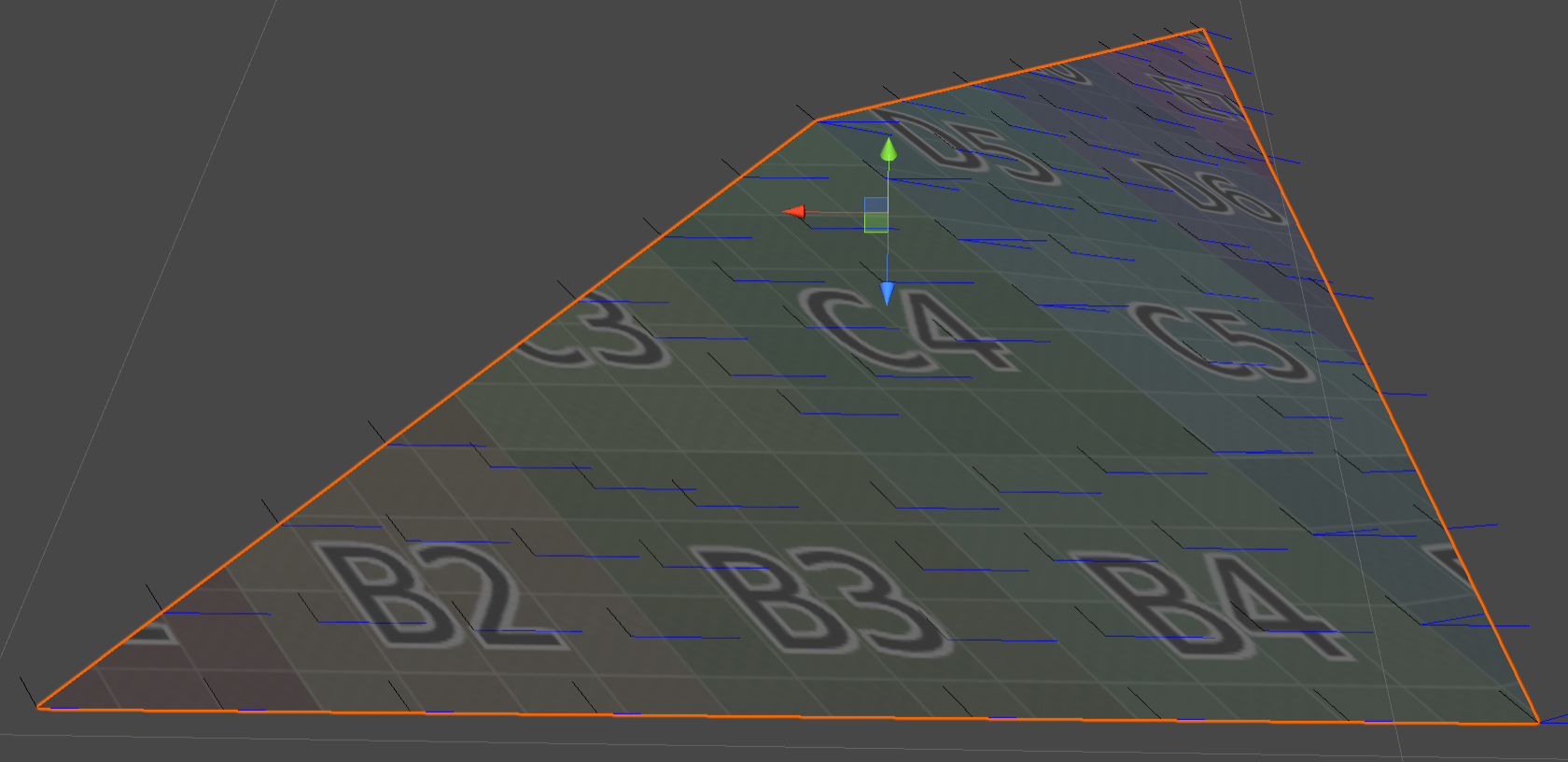Click the B3 label on the mesh texture

pyautogui.click(x=821, y=600)
